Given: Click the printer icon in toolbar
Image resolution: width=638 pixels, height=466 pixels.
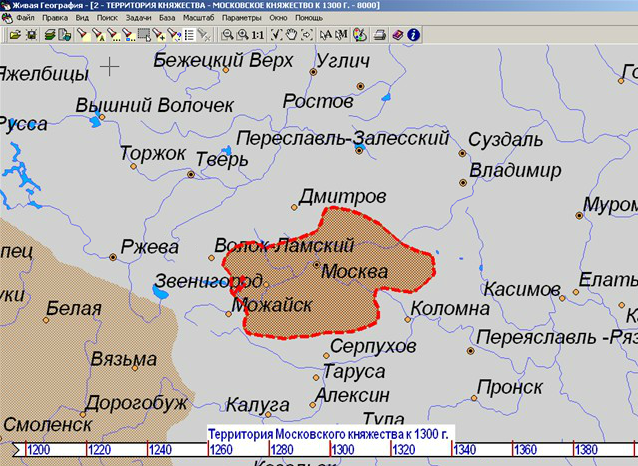Looking at the screenshot, I should (380, 35).
